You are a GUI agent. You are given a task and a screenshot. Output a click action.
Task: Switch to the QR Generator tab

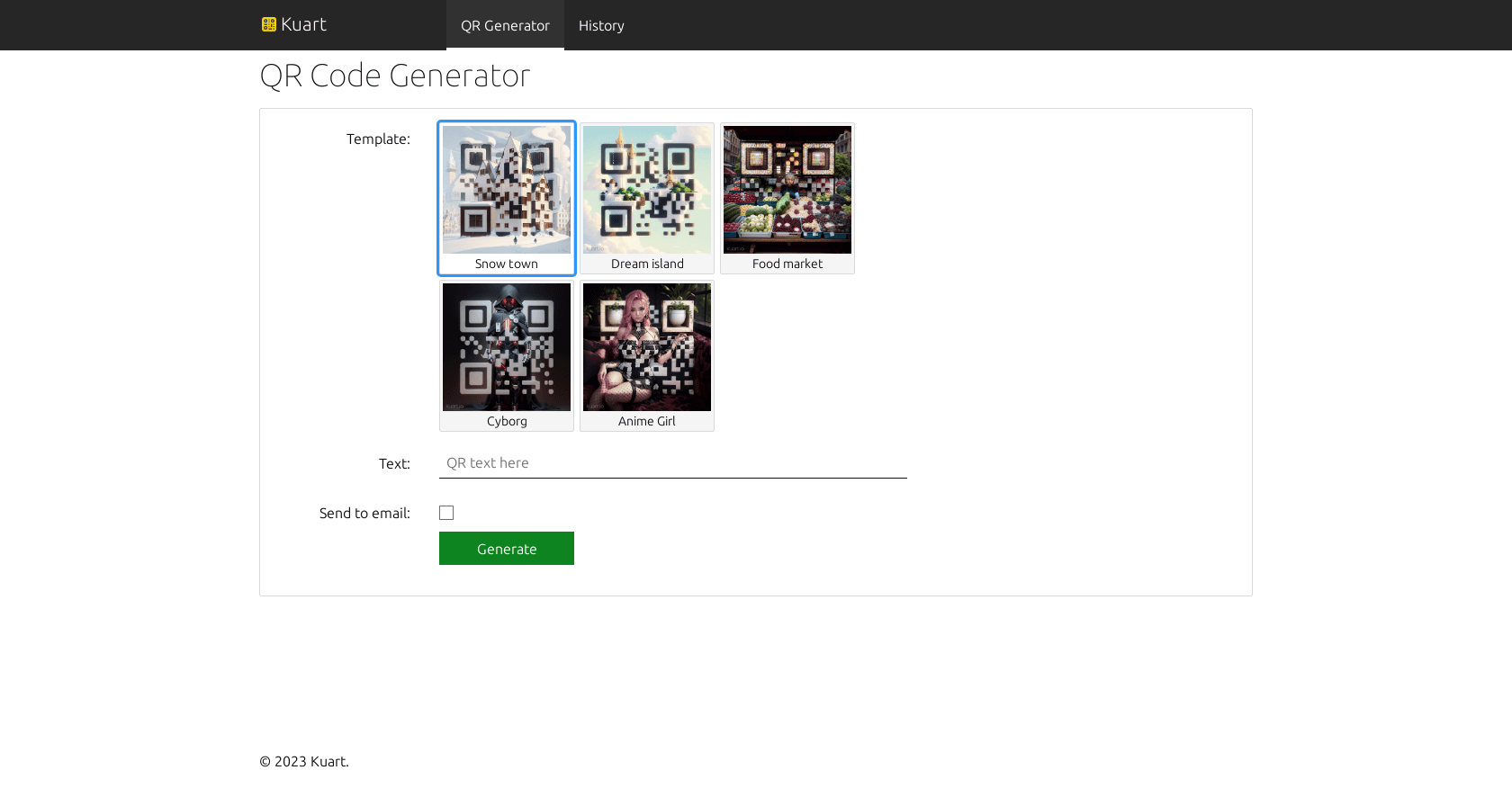(x=505, y=25)
